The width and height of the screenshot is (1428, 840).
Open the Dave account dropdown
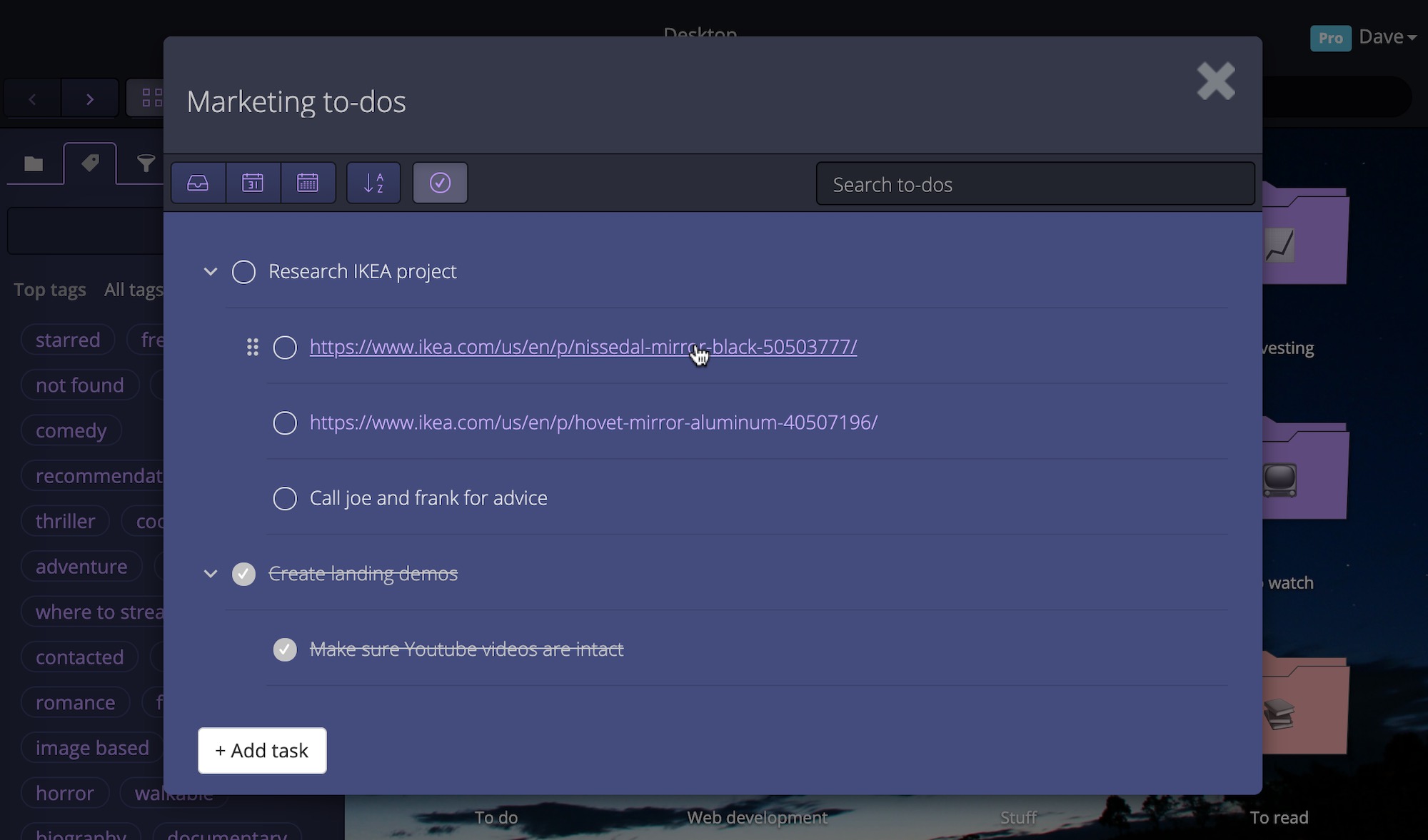point(1387,37)
